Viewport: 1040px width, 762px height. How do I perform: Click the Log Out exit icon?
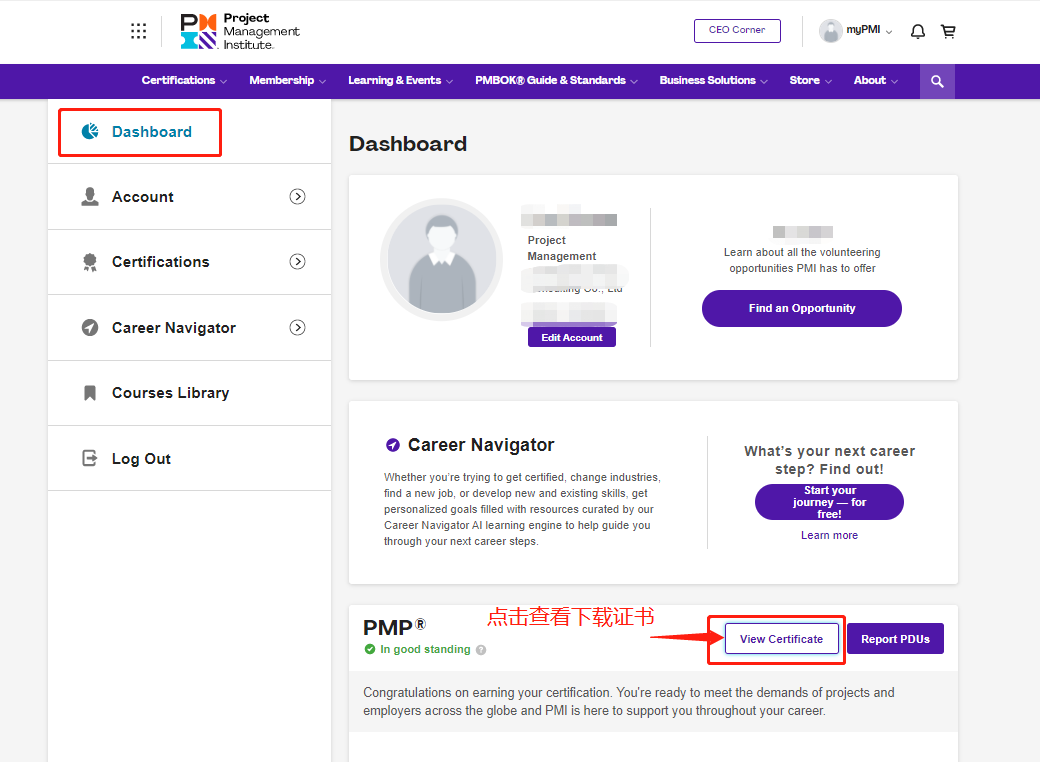(90, 458)
